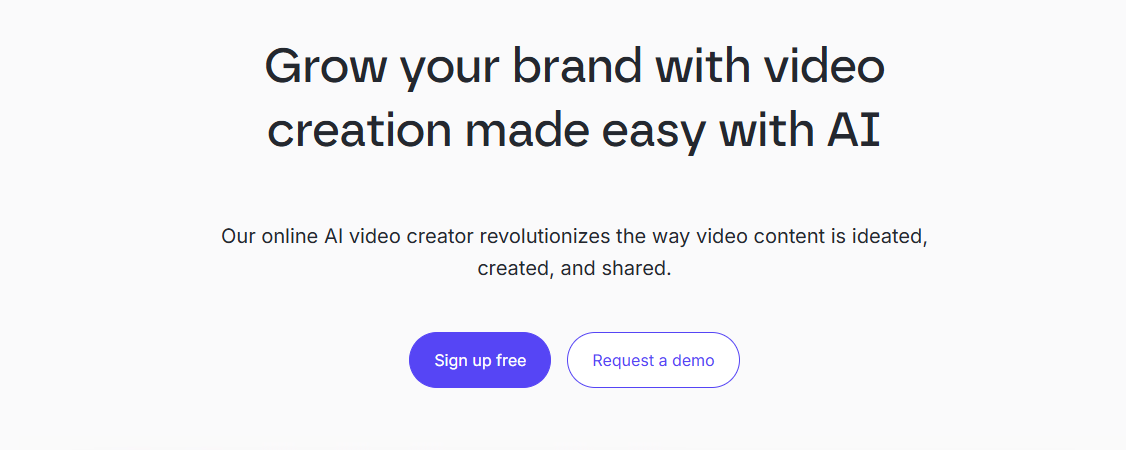This screenshot has width=1126, height=450.
Task: Click the Sign up free button
Action: click(x=480, y=360)
